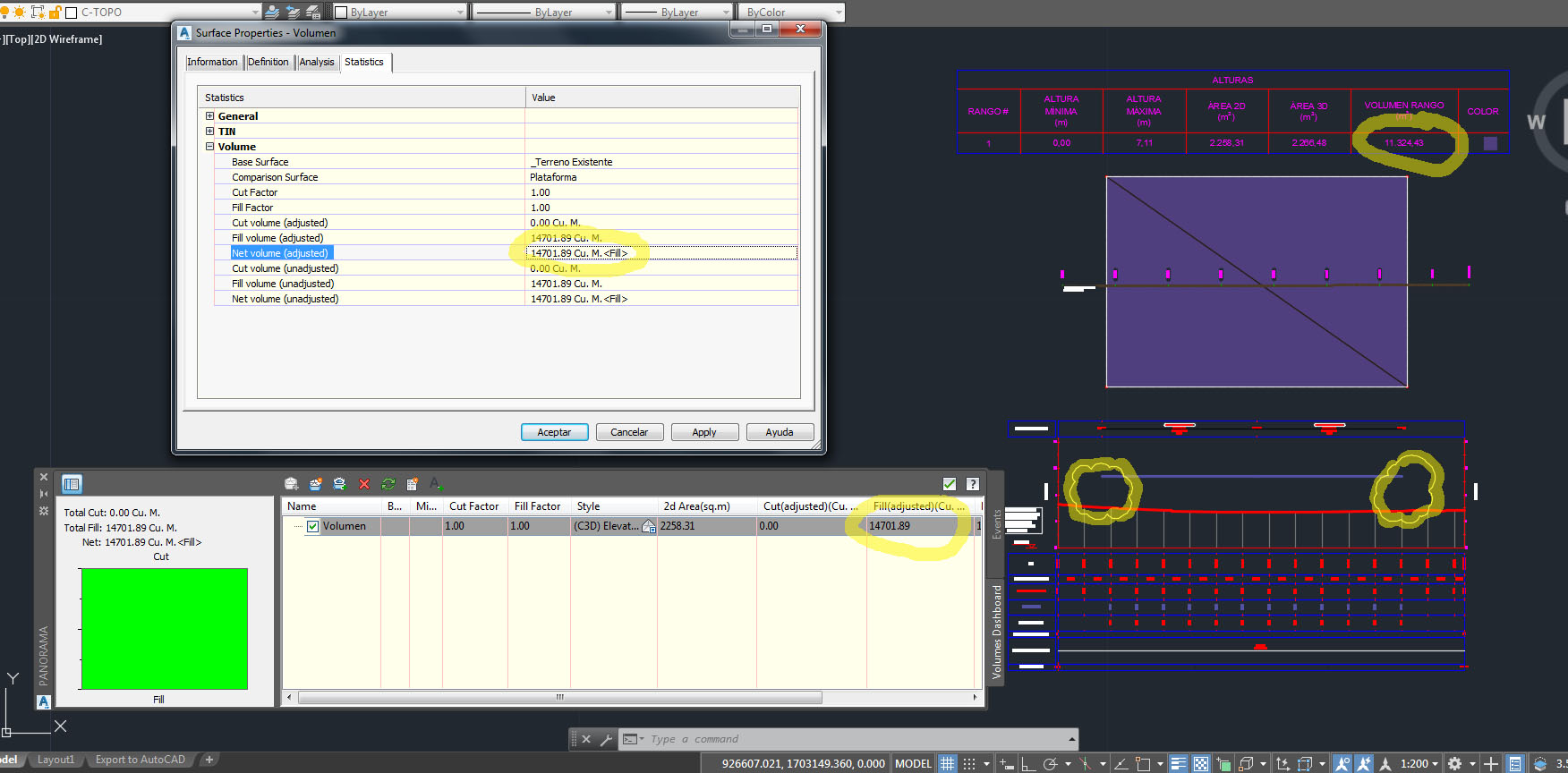The height and width of the screenshot is (773, 1568).
Task: Click the Apply button
Action: tap(704, 432)
